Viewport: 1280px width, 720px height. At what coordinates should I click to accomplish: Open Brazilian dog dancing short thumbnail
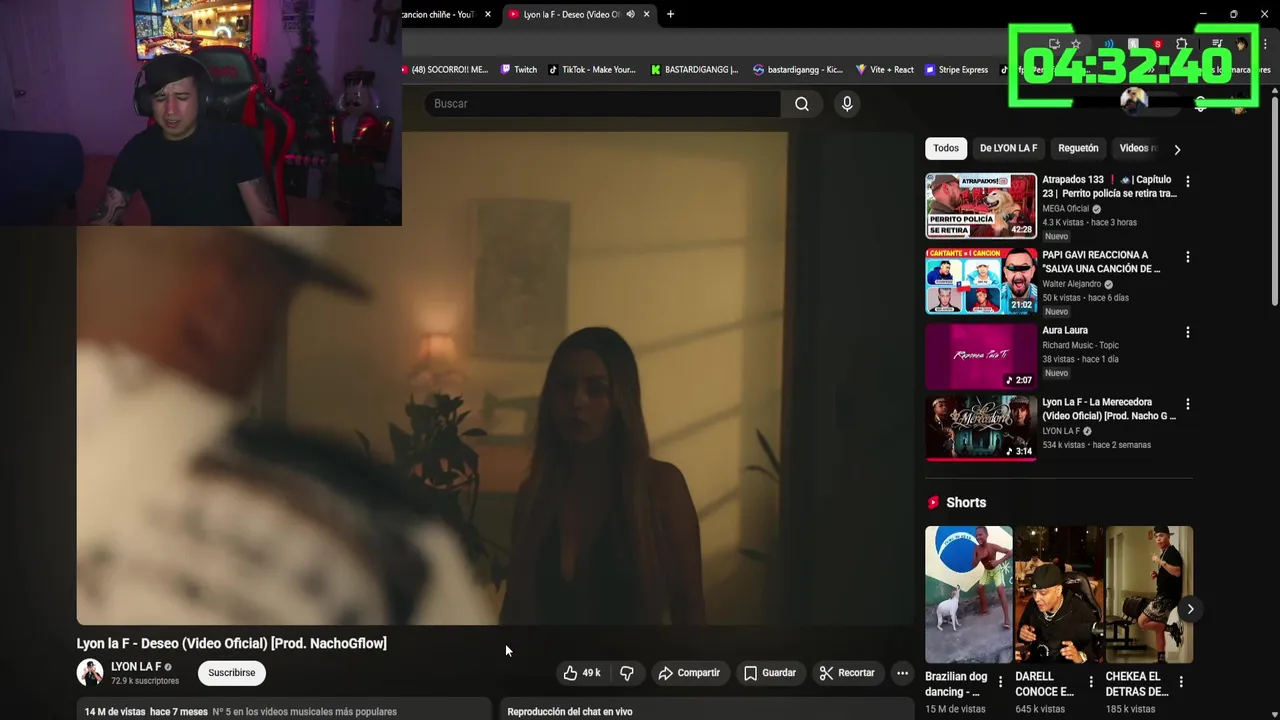tap(968, 594)
